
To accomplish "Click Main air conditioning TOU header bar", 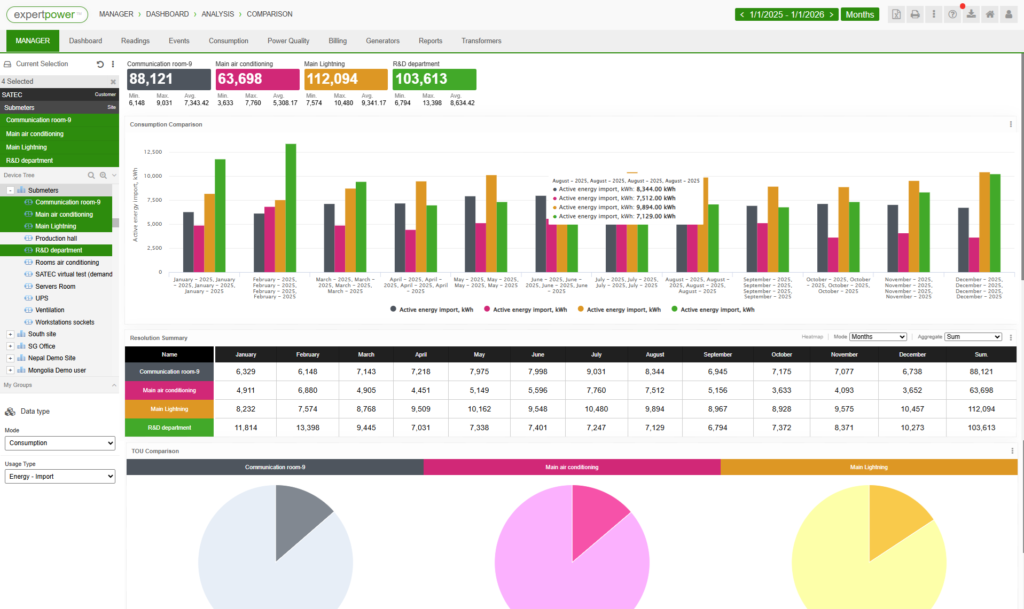I will [571, 467].
